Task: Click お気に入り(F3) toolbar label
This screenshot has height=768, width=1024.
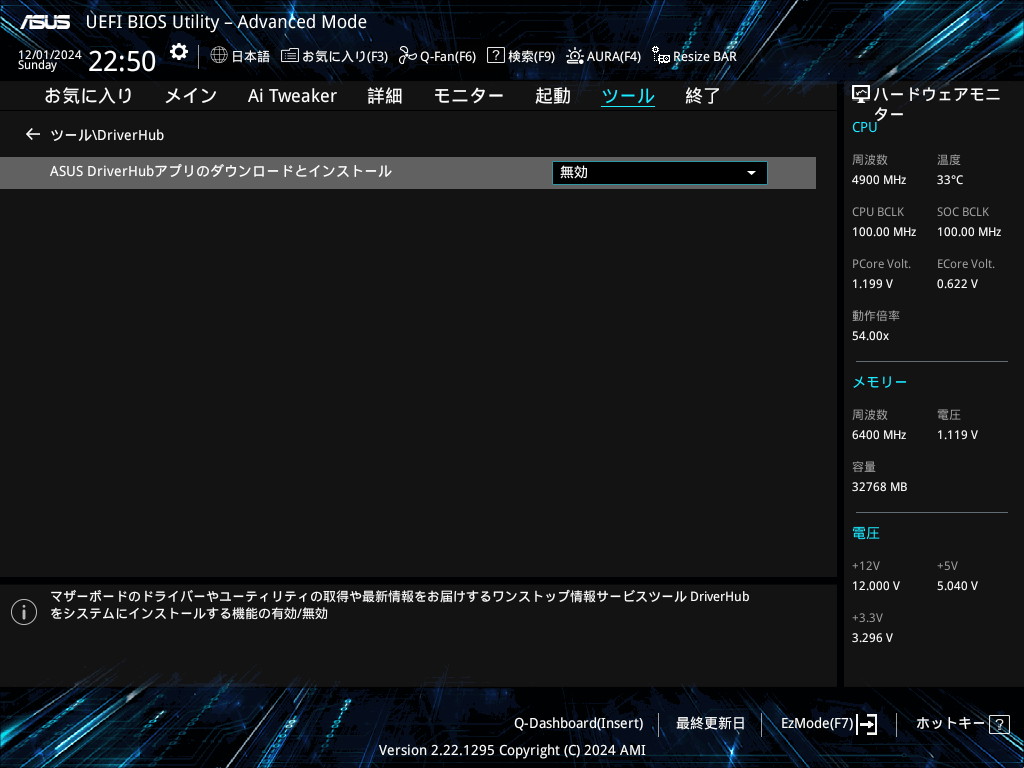Action: 345,56
